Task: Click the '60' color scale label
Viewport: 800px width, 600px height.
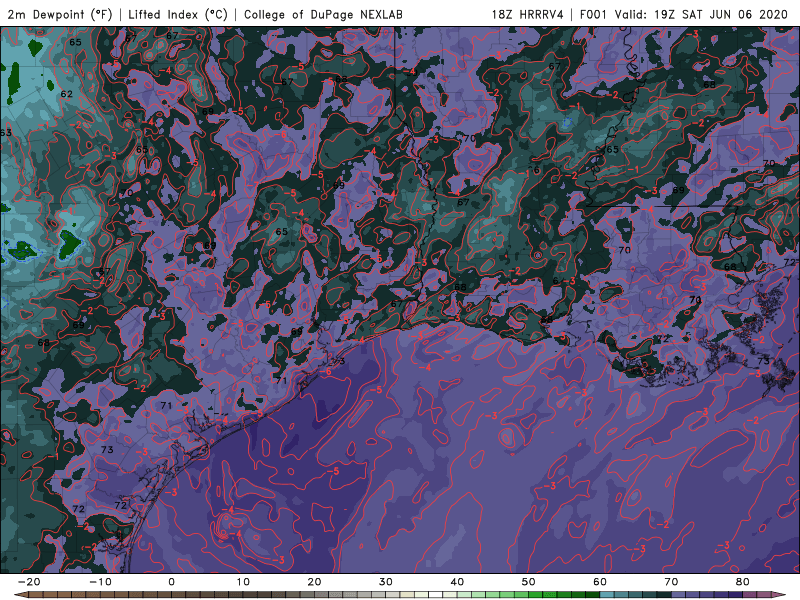Action: [x=600, y=582]
